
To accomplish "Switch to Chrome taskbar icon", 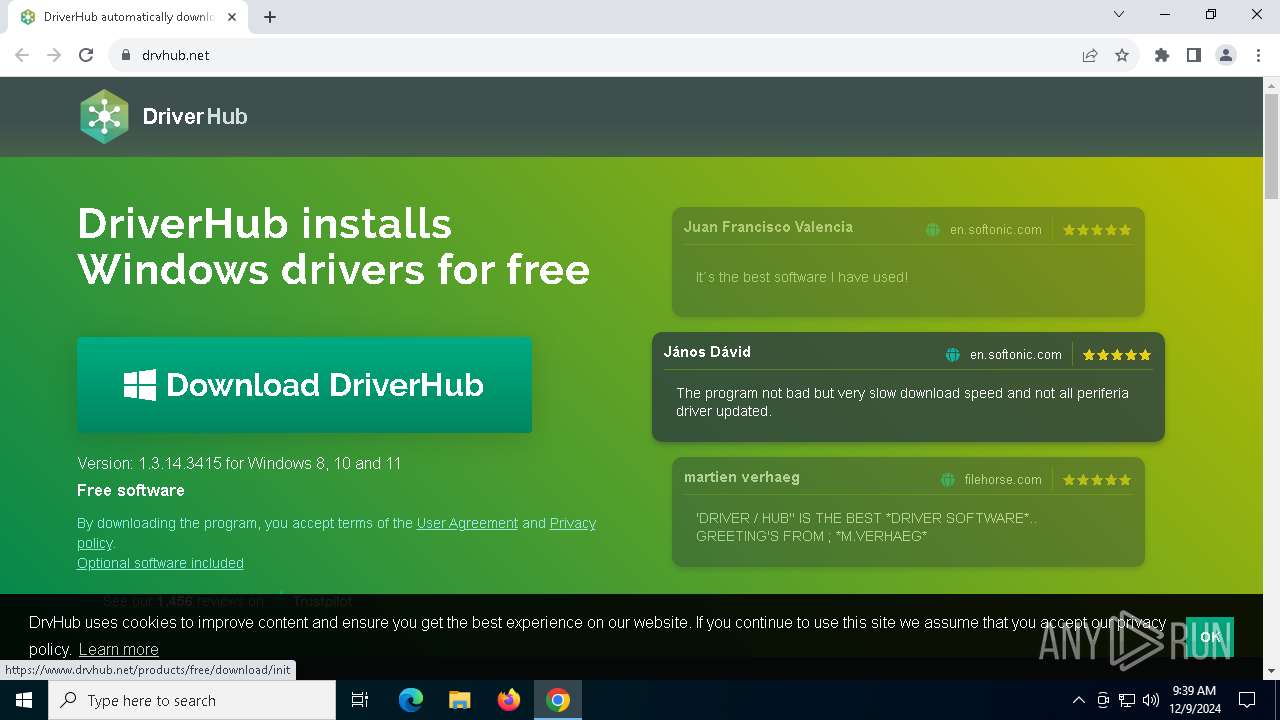I will coord(558,700).
